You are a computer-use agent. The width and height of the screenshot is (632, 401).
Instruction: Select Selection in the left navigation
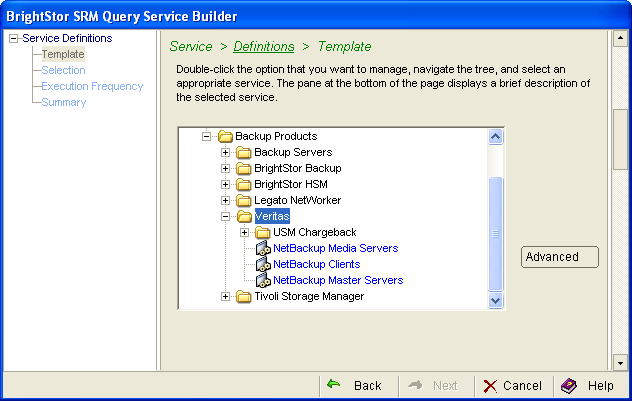click(63, 70)
